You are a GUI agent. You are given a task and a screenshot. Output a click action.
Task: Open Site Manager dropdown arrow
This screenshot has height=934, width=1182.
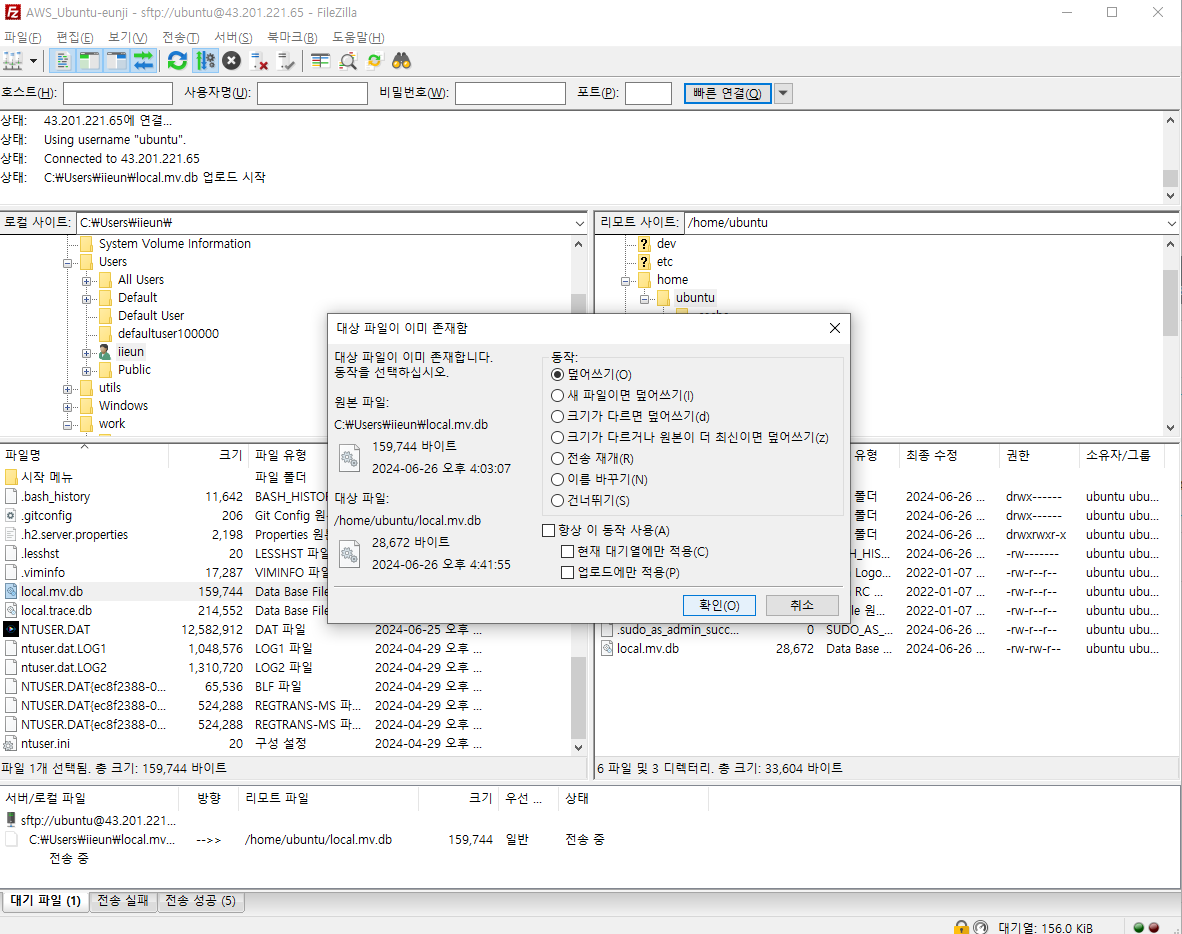click(33, 61)
